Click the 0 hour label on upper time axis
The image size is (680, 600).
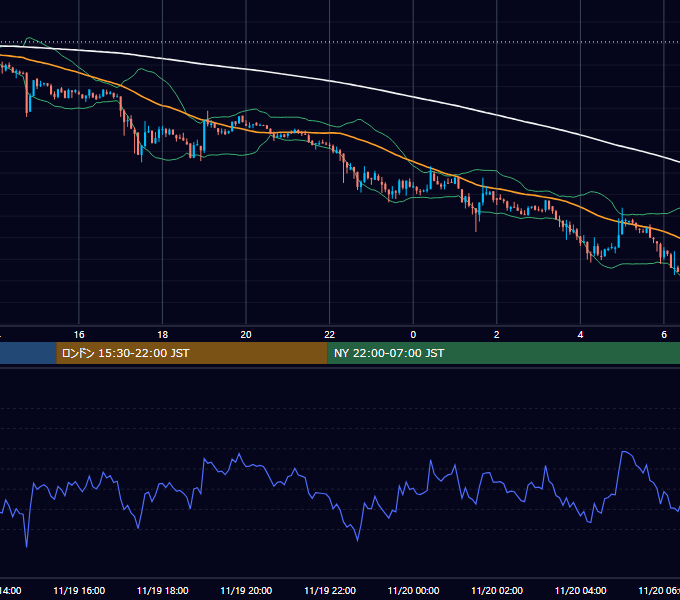(413, 335)
